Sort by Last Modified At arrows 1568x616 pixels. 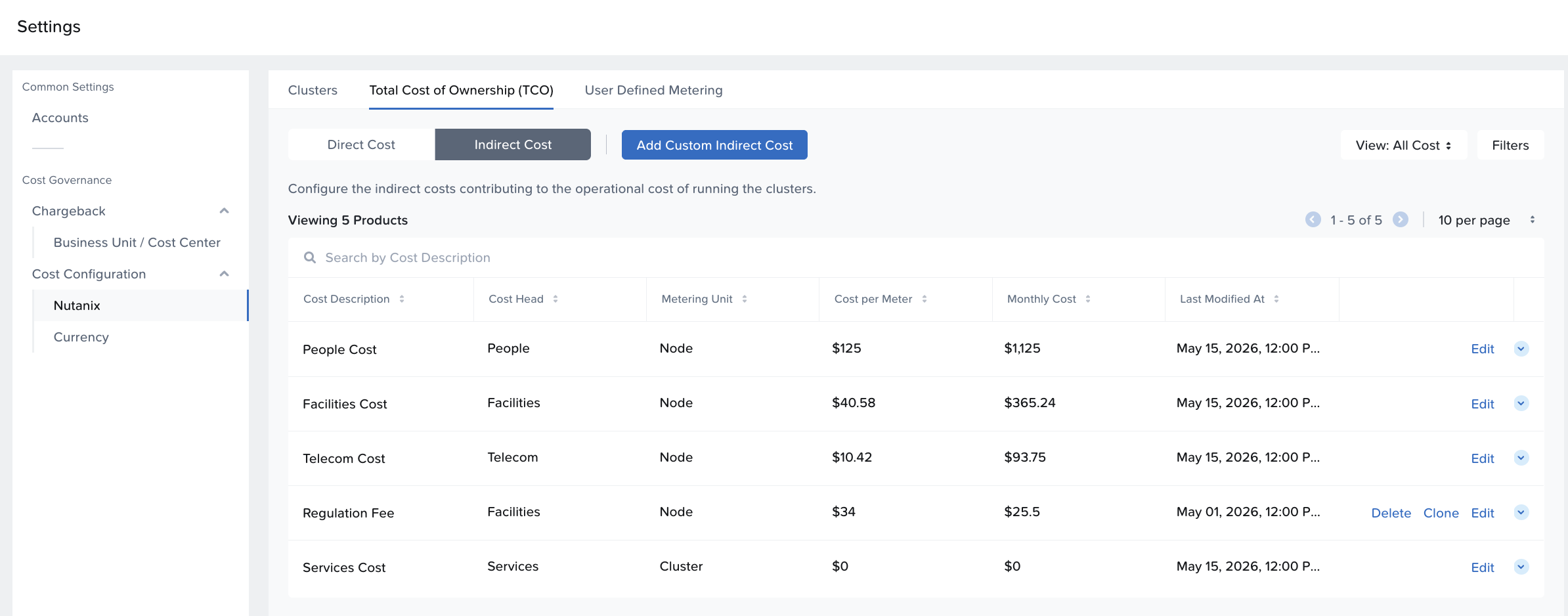click(x=1276, y=299)
